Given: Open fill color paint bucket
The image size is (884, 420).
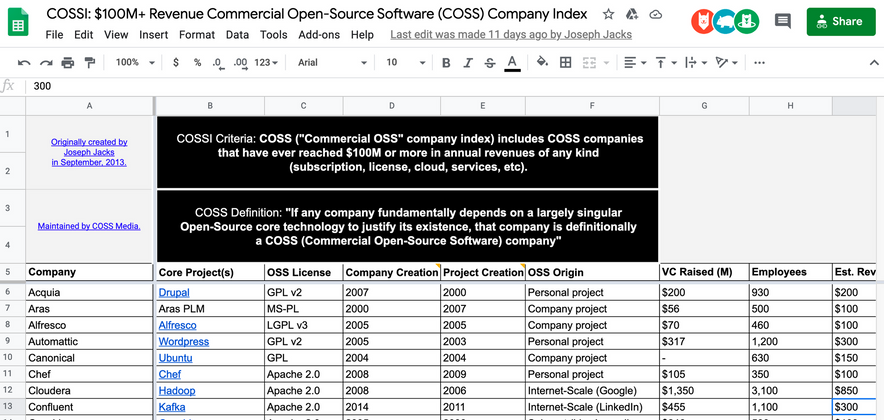Looking at the screenshot, I should 542,63.
